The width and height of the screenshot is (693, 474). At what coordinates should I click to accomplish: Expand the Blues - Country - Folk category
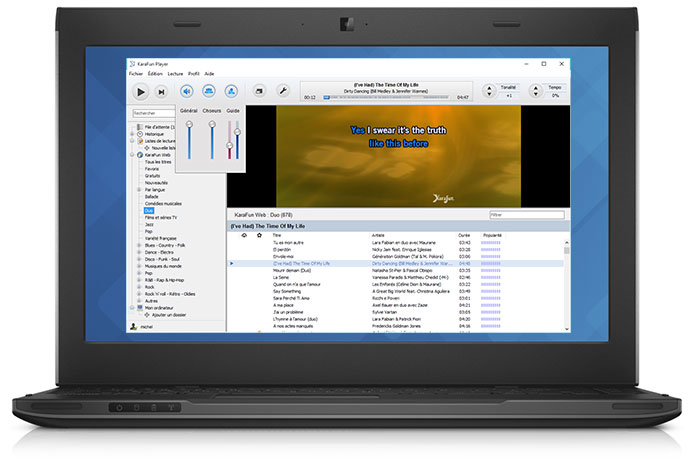[139, 245]
